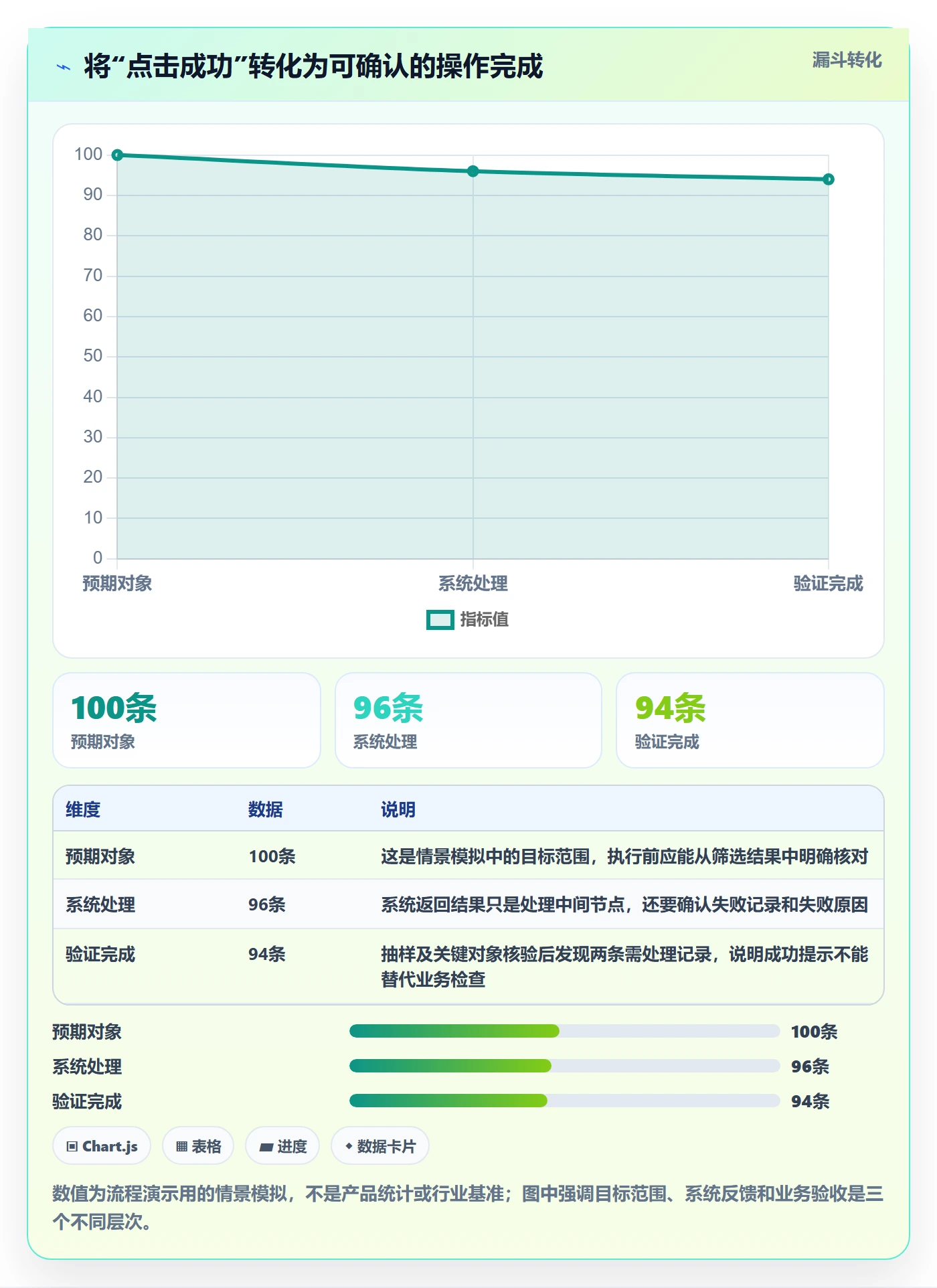Select the 预期对象 data point on the line
This screenshot has height=1288, width=937.
click(x=117, y=155)
